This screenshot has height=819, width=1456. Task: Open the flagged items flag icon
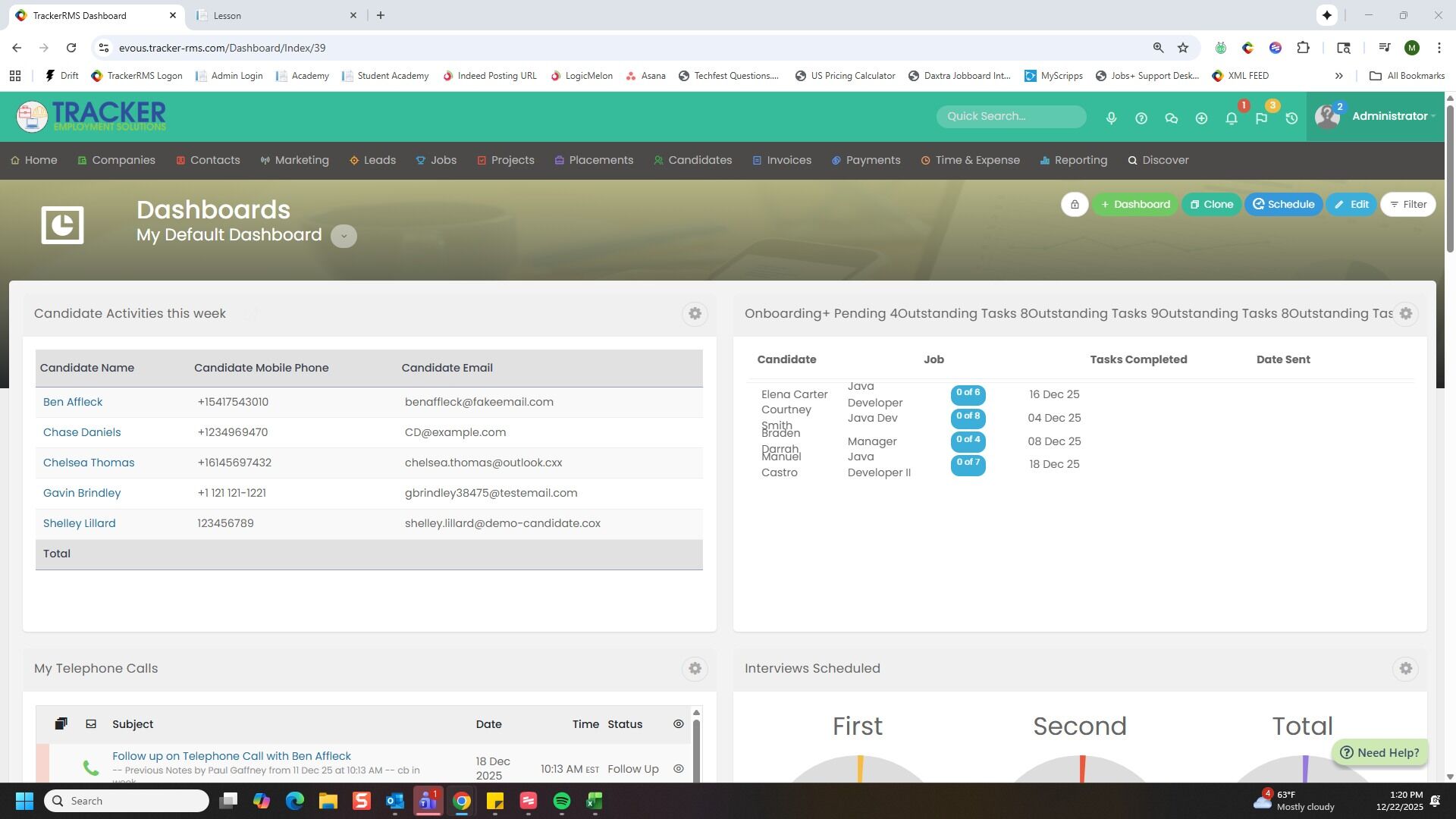(1261, 118)
